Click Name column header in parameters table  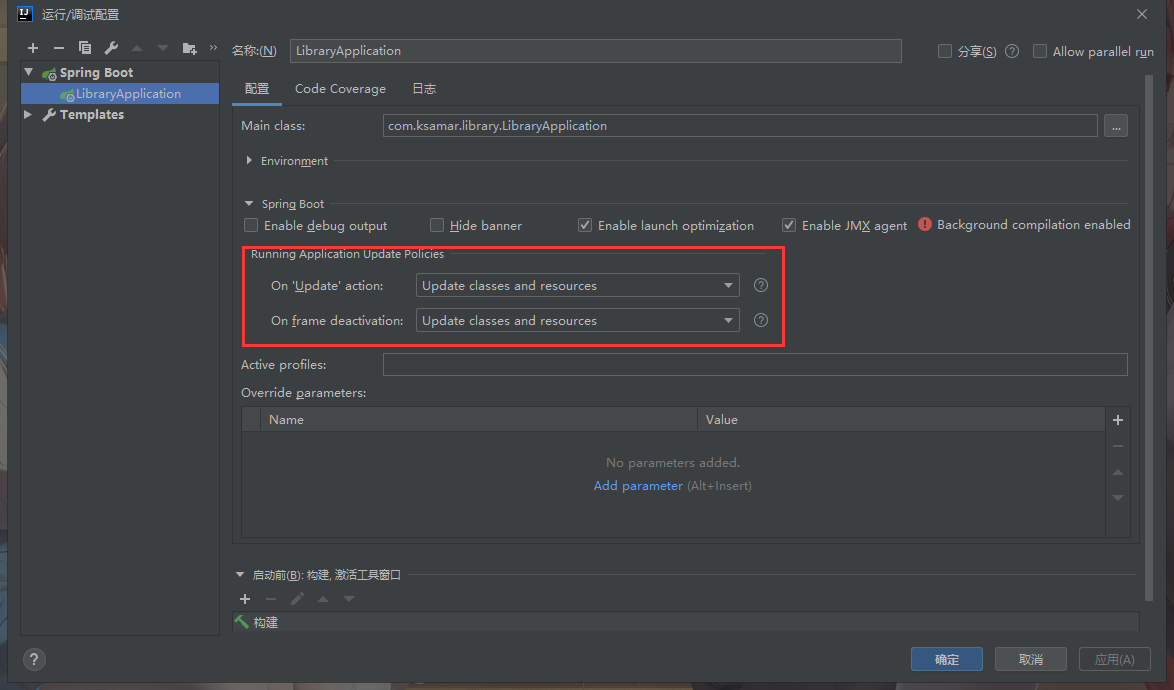[478, 420]
